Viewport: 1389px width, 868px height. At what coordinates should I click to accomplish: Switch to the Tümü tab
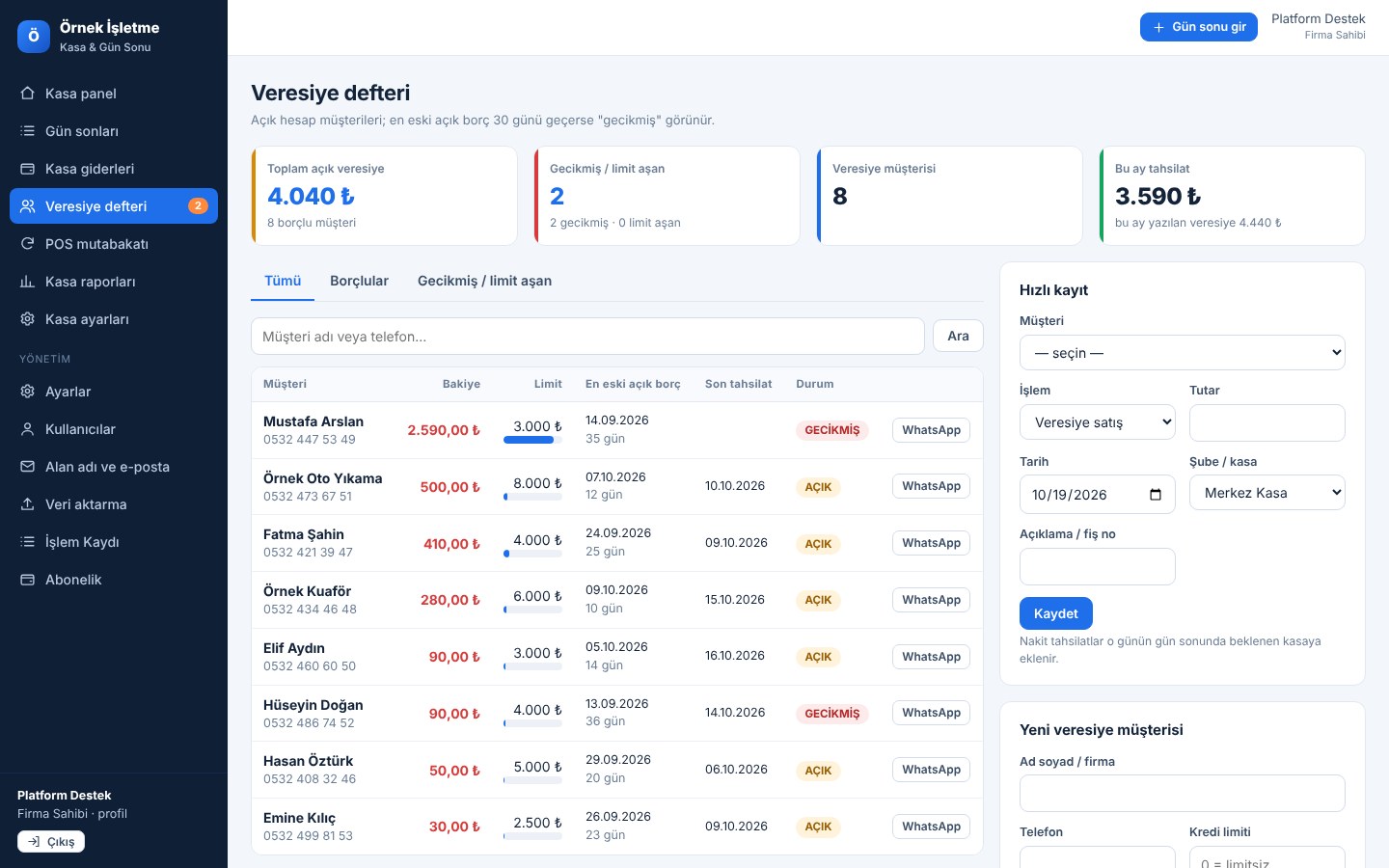pos(283,281)
